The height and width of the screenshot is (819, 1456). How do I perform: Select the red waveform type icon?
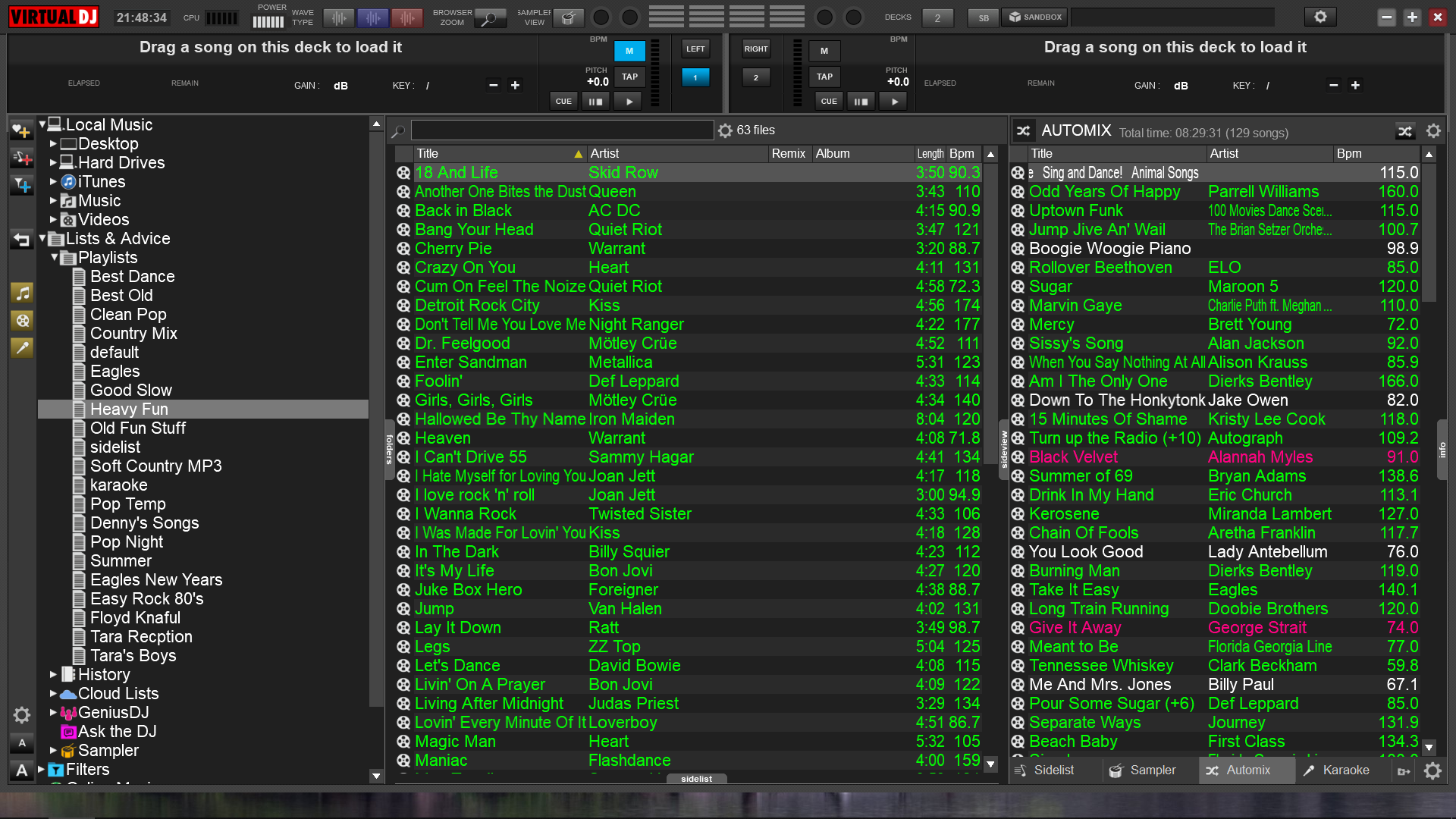[407, 17]
